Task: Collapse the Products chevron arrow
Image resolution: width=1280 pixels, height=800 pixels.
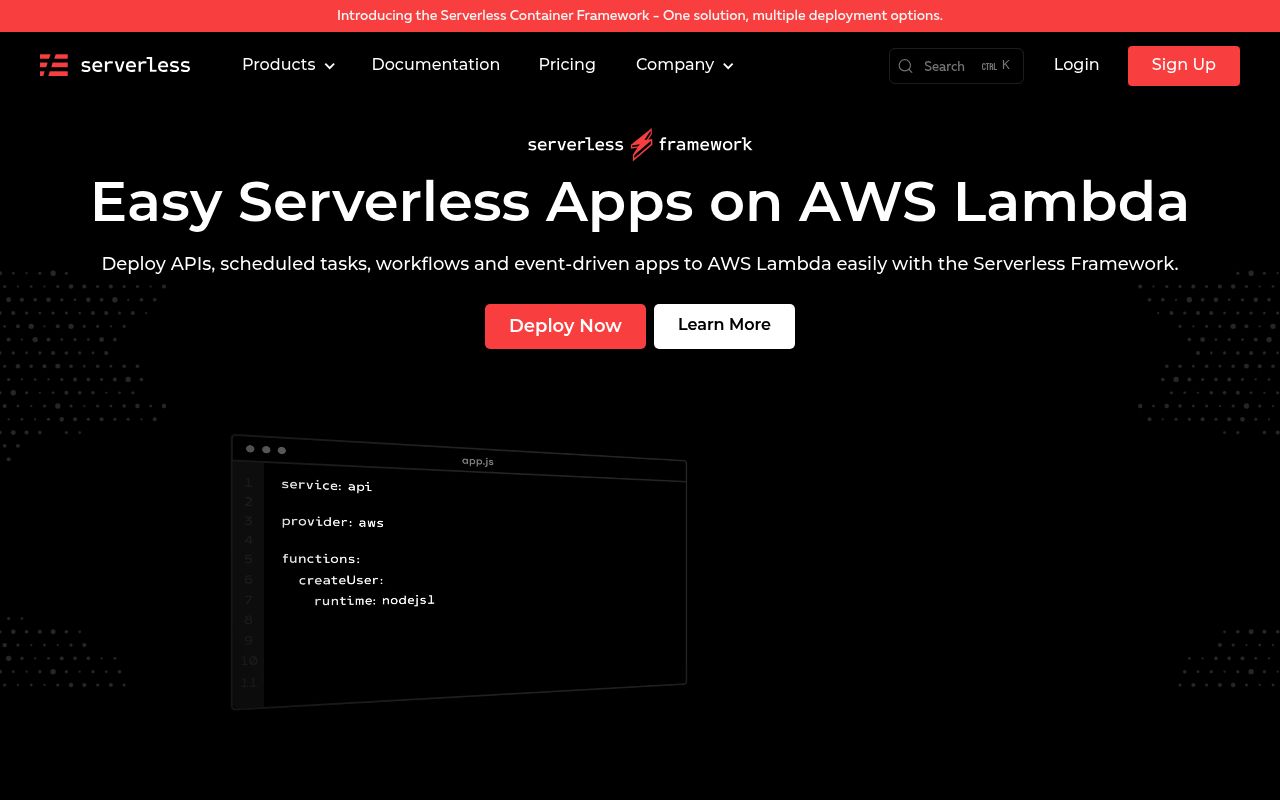Action: click(x=329, y=66)
